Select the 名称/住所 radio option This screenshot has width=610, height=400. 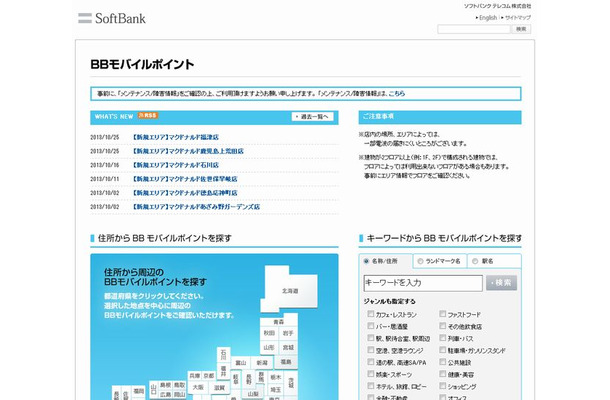[366, 261]
